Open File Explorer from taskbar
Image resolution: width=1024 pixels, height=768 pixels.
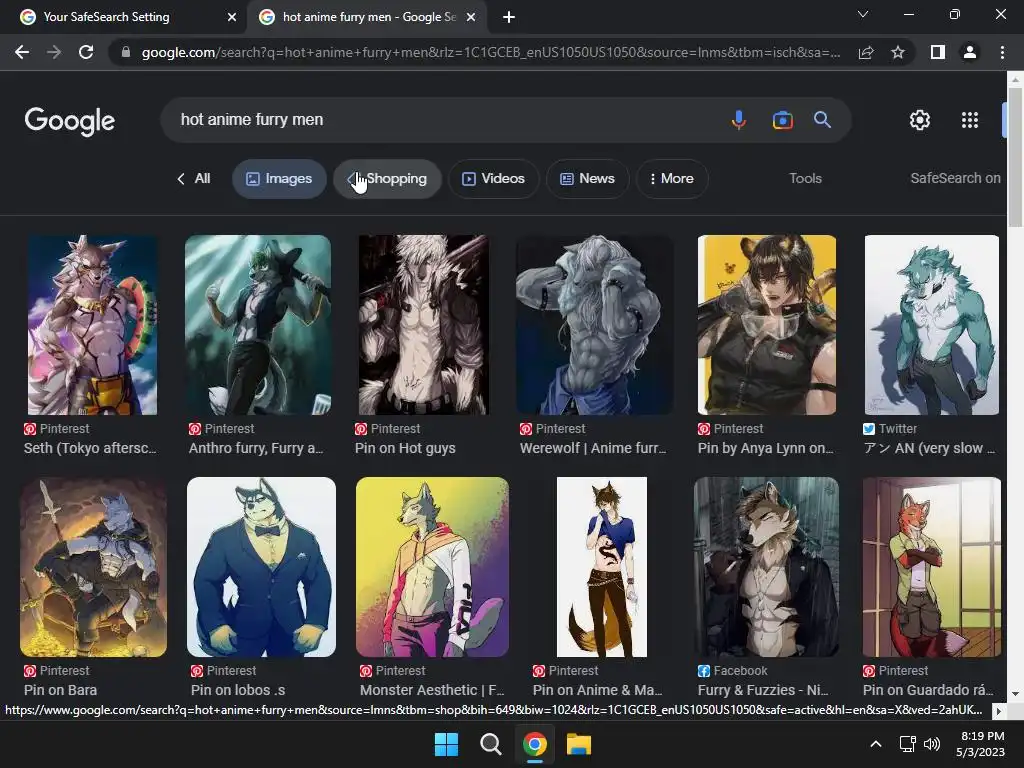579,744
